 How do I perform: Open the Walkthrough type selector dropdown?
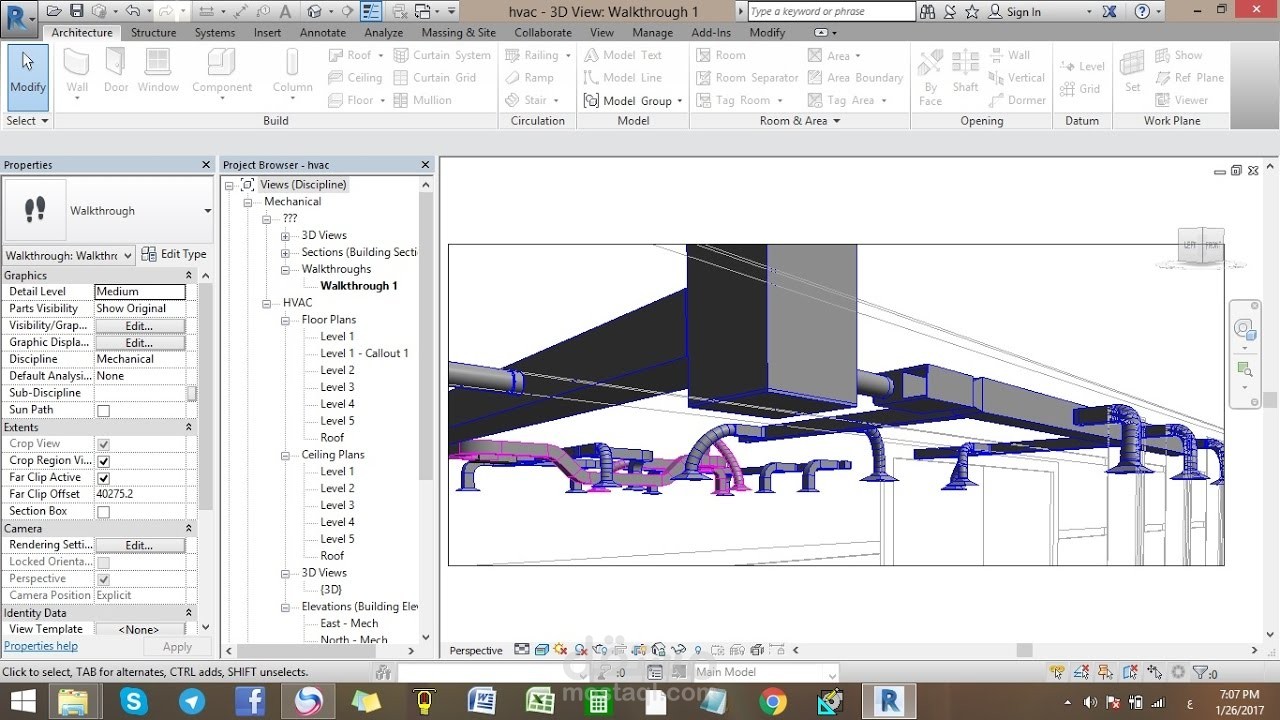[x=208, y=211]
